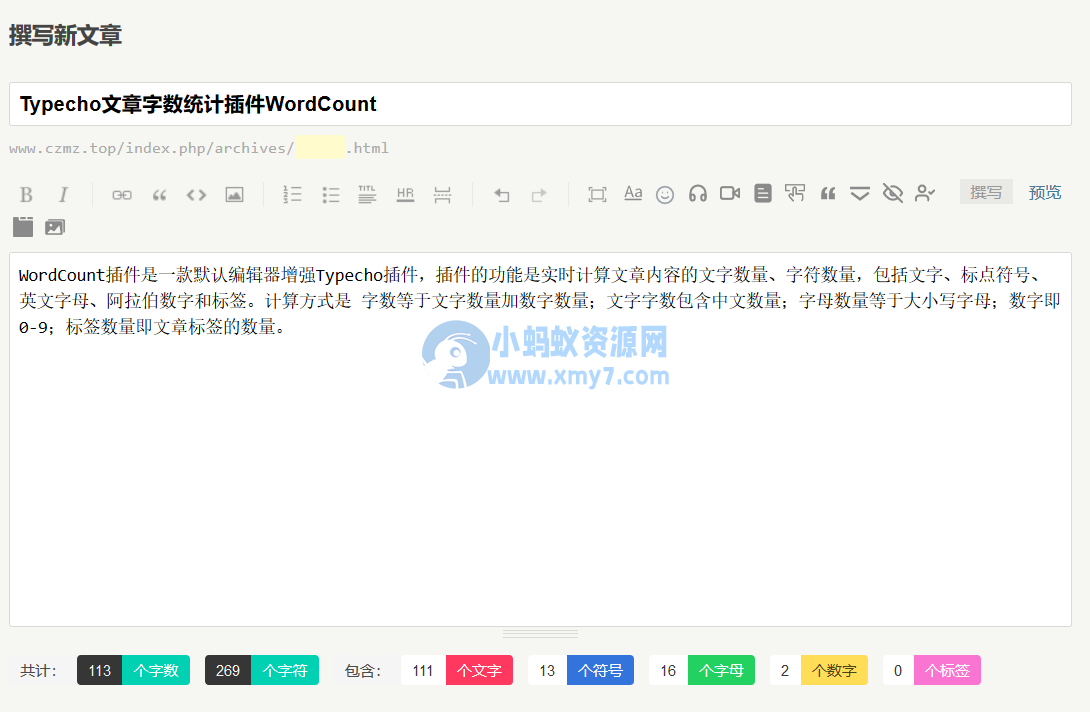
Task: Click the document card icon
Action: click(x=763, y=193)
